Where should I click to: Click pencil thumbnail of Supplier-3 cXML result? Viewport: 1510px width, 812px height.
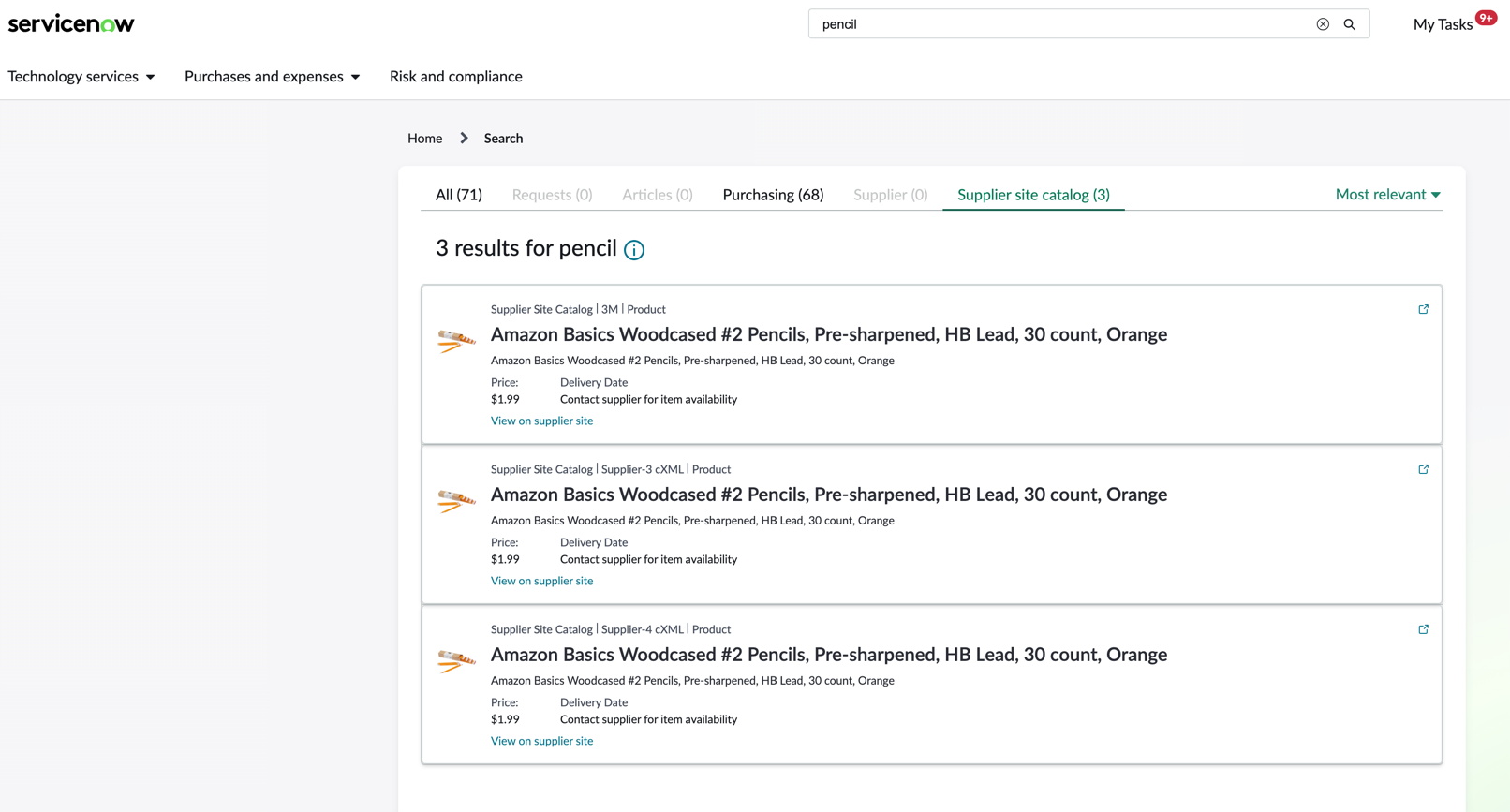(x=456, y=500)
